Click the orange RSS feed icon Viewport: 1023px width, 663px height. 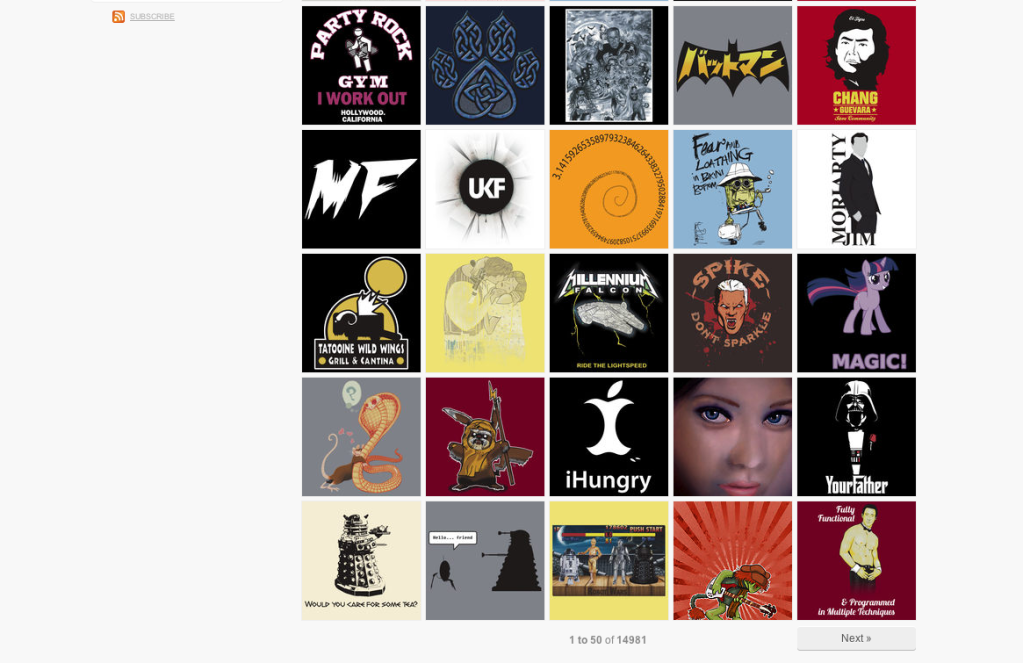pyautogui.click(x=118, y=16)
